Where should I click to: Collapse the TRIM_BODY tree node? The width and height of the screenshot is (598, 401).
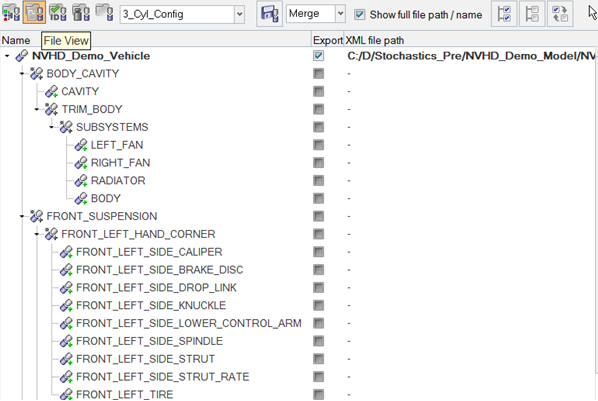coord(37,109)
